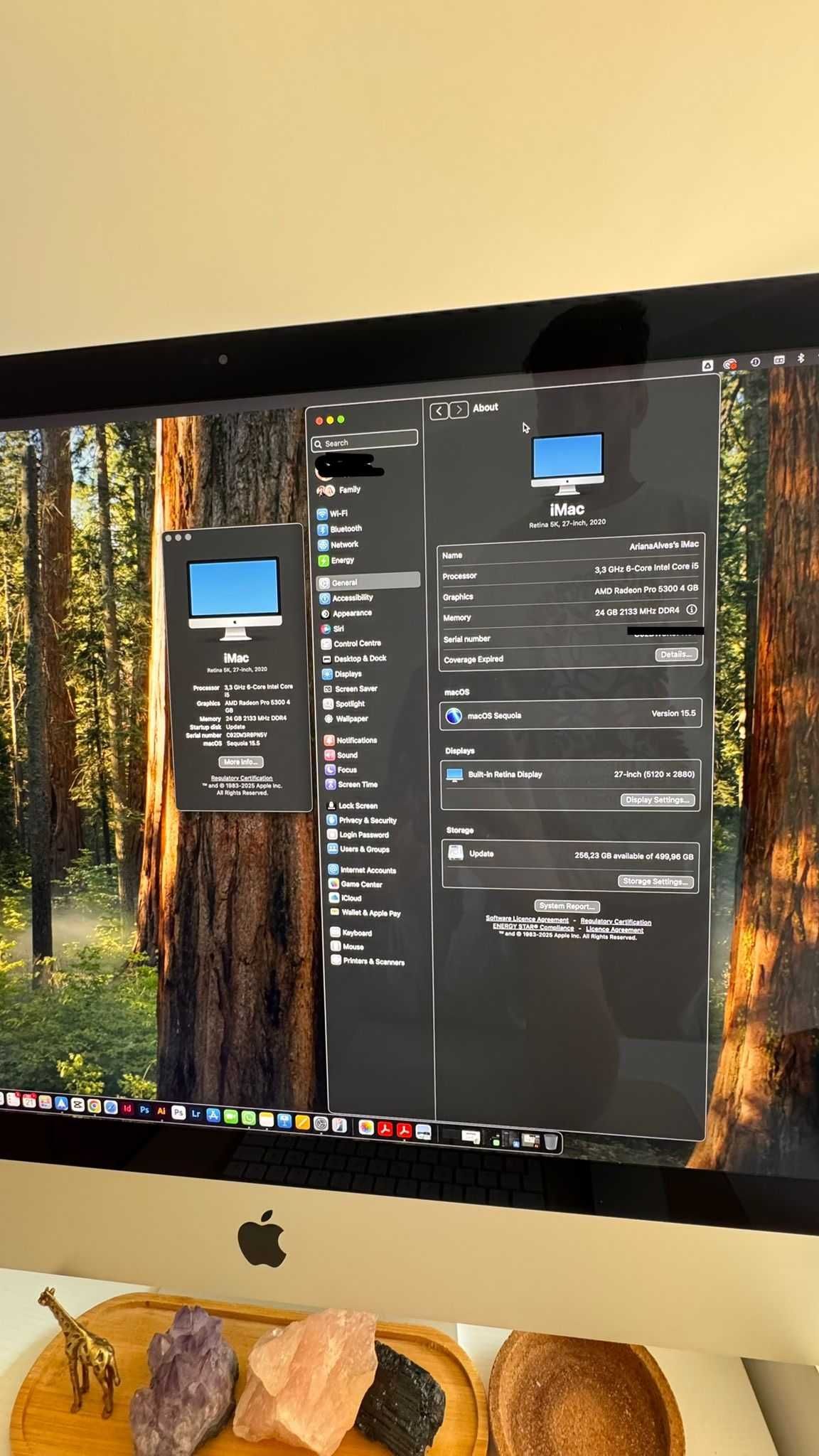Click the memory info icon beside DDR4
This screenshot has width=819, height=1456.
pos(691,609)
